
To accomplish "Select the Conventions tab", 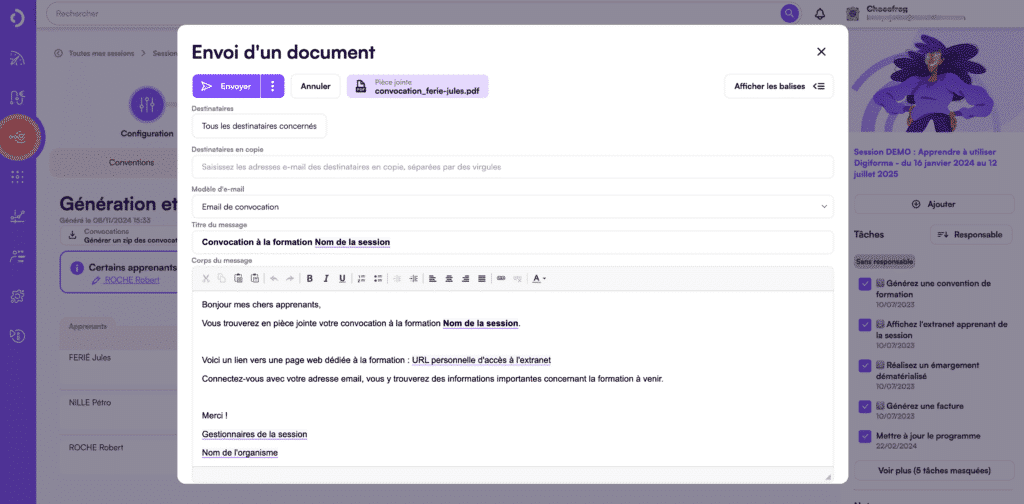I will point(131,163).
